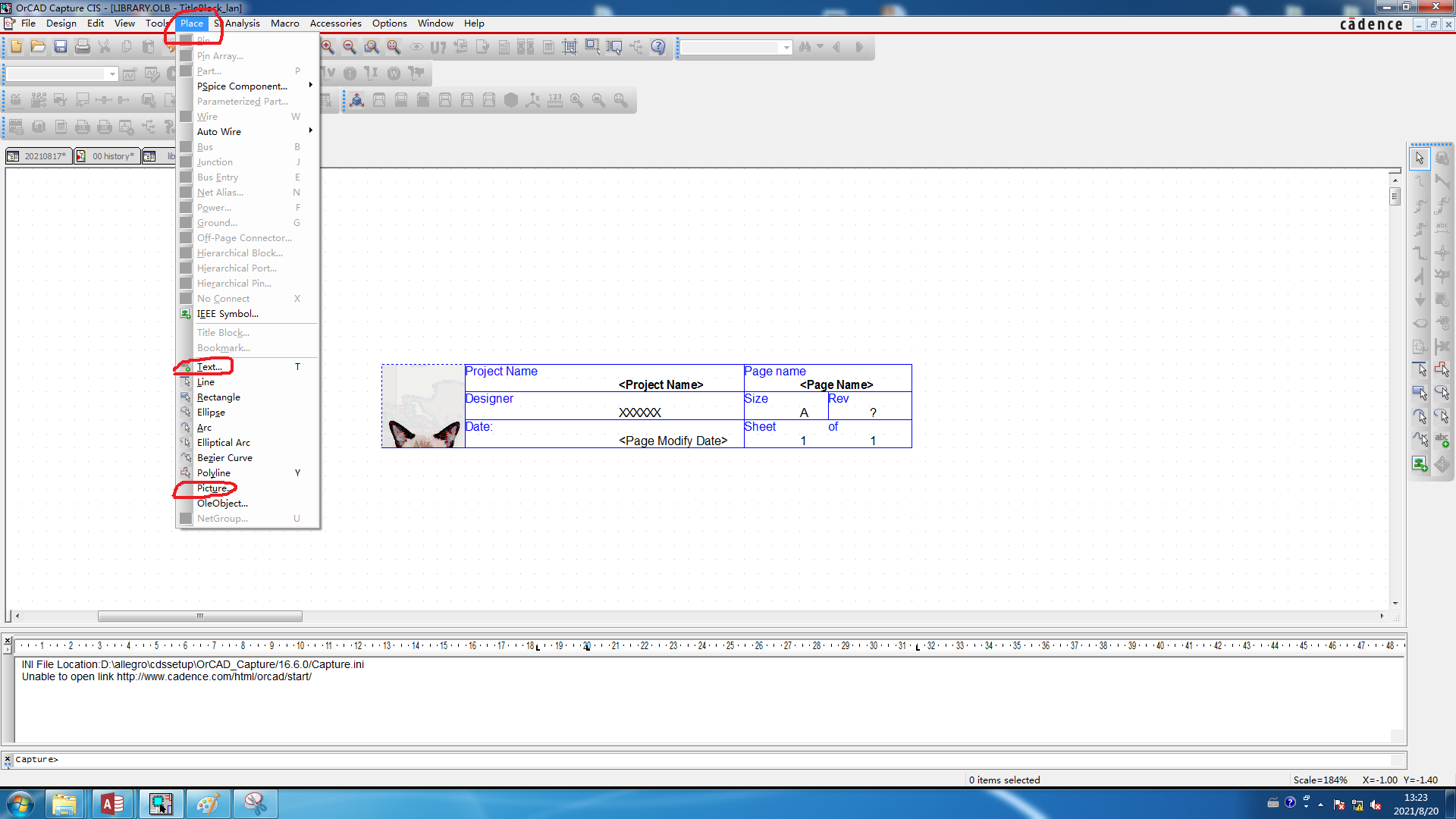Open the Windows Start menu

[20, 803]
